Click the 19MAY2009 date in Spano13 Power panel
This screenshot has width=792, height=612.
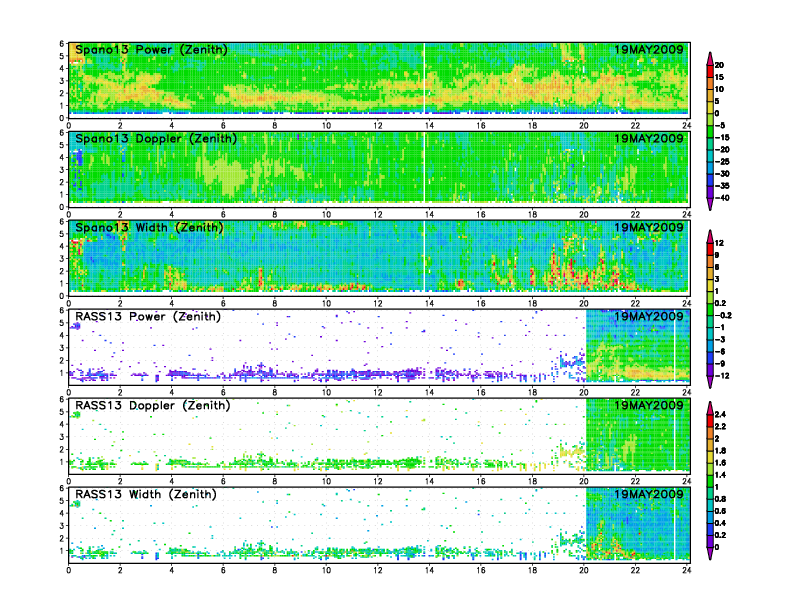click(x=649, y=50)
